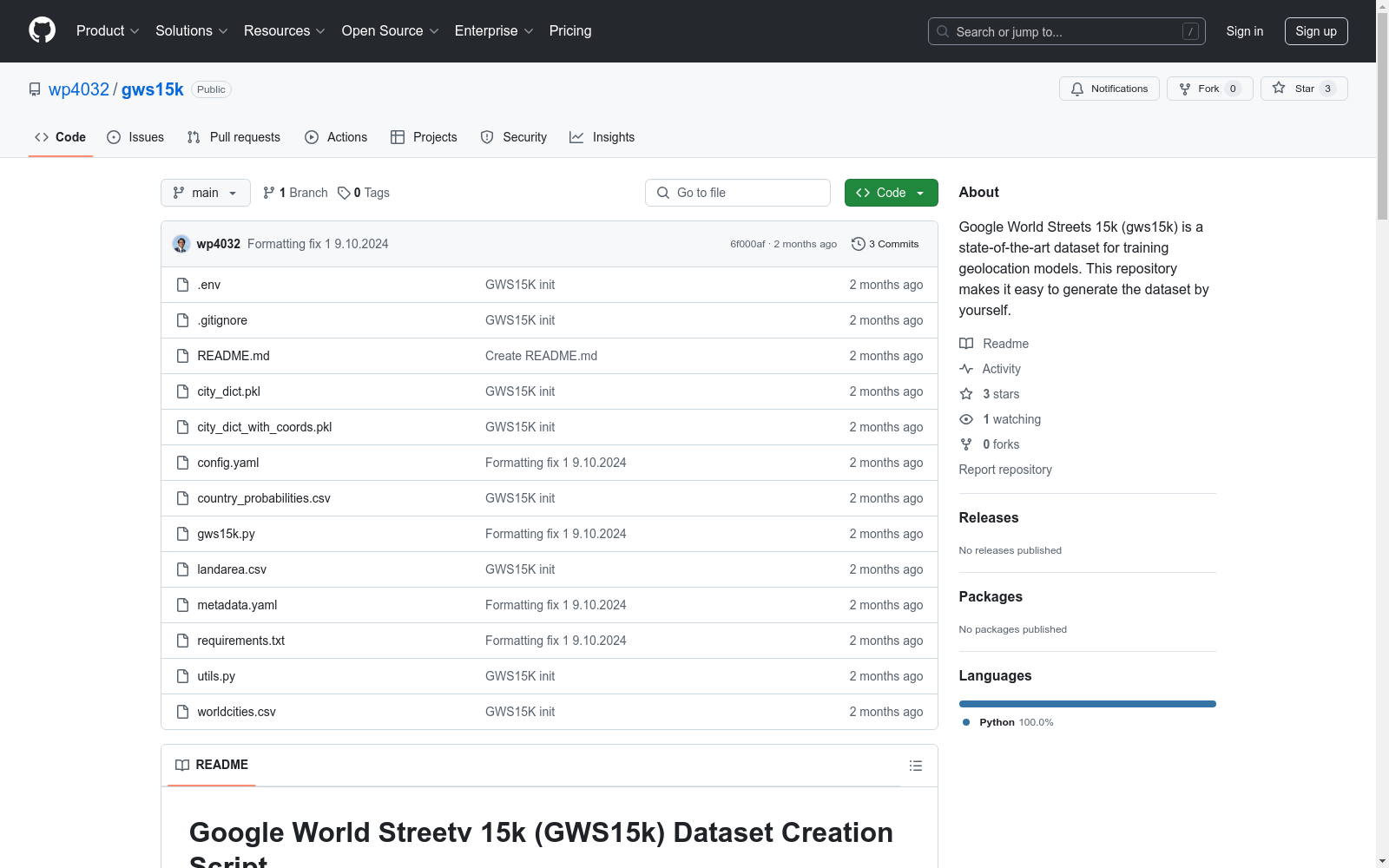
Task: Click the Notifications bell icon
Action: [1077, 89]
